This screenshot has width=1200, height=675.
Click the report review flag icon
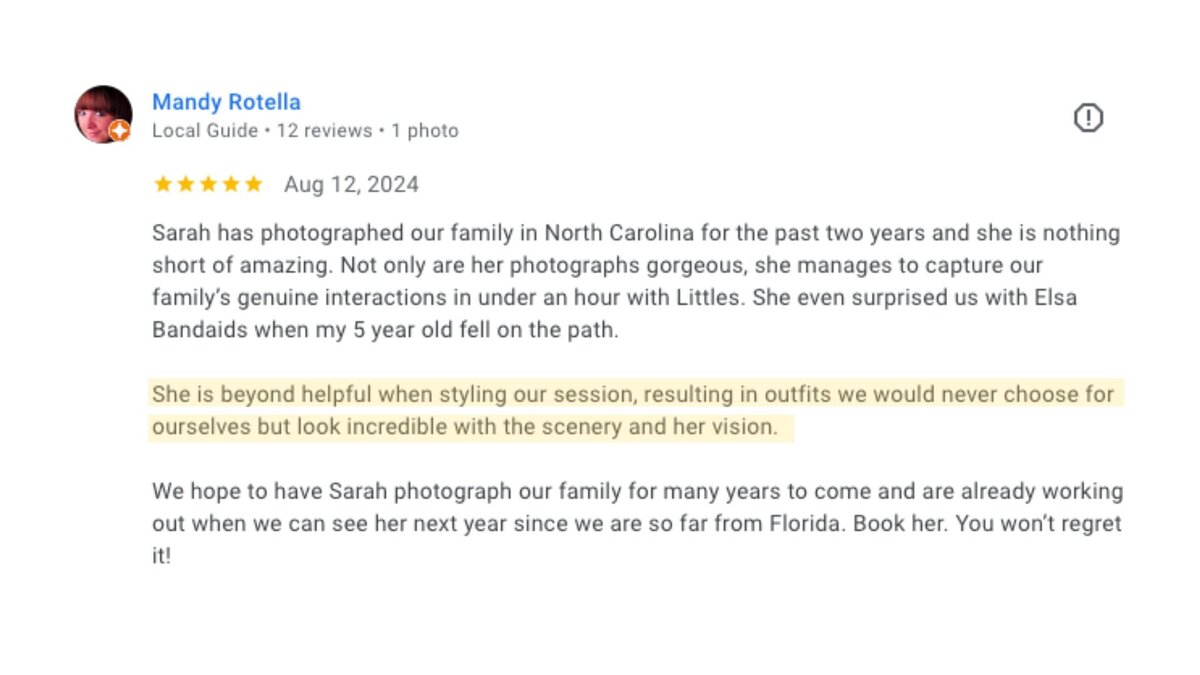(x=1088, y=119)
